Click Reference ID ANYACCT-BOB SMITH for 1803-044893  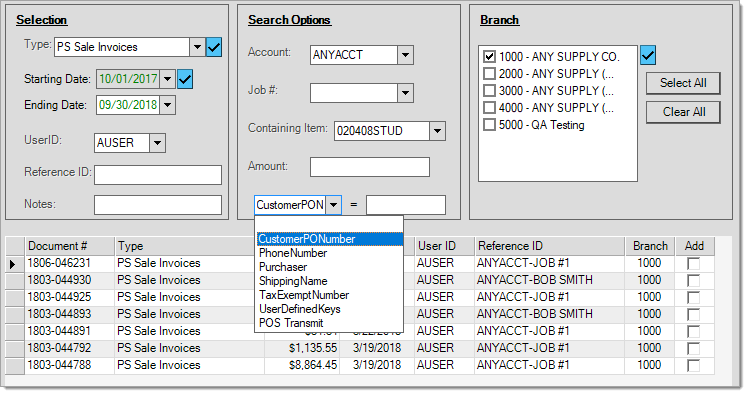point(549,314)
